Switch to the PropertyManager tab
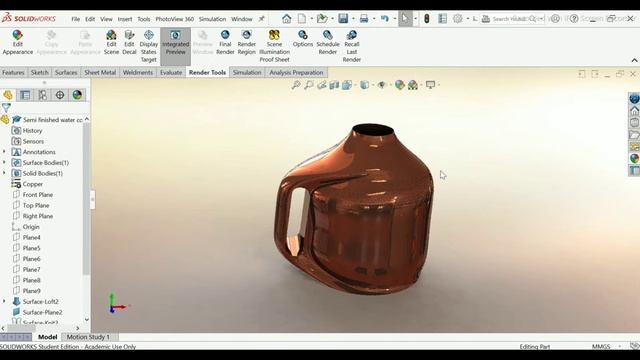This screenshot has width=640, height=360. [25, 95]
